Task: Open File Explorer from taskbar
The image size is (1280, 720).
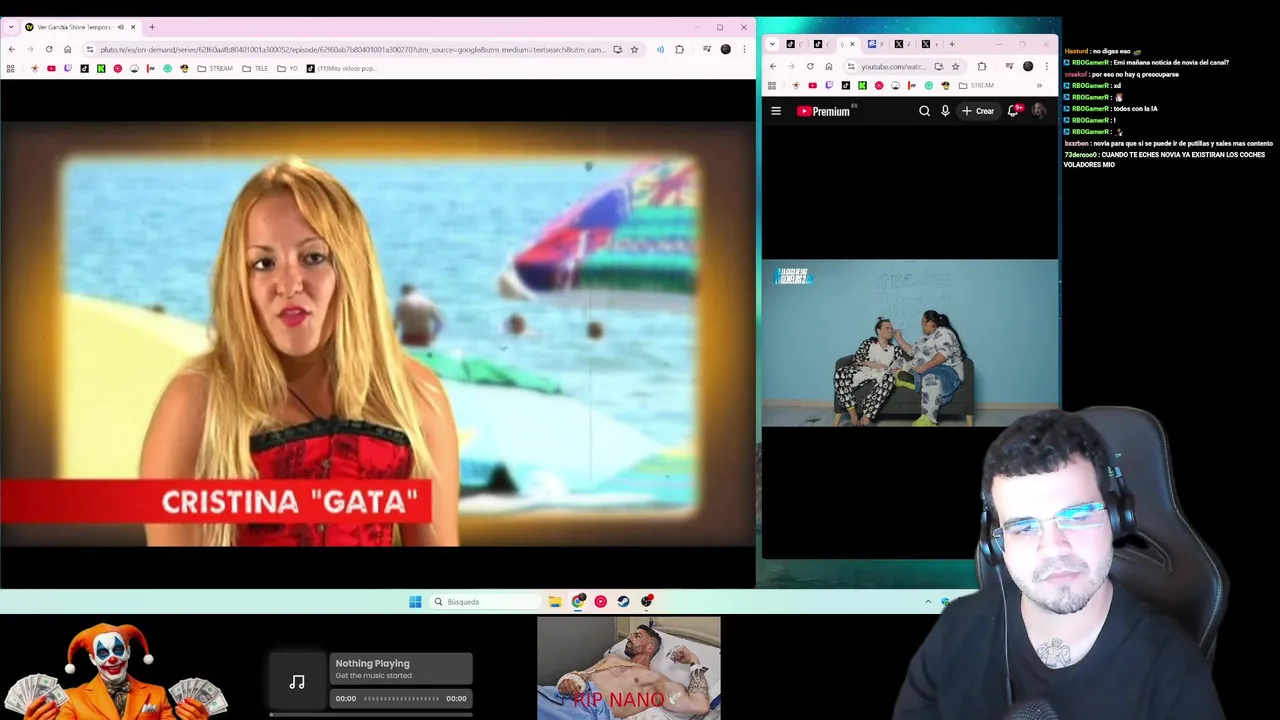Action: (x=555, y=601)
